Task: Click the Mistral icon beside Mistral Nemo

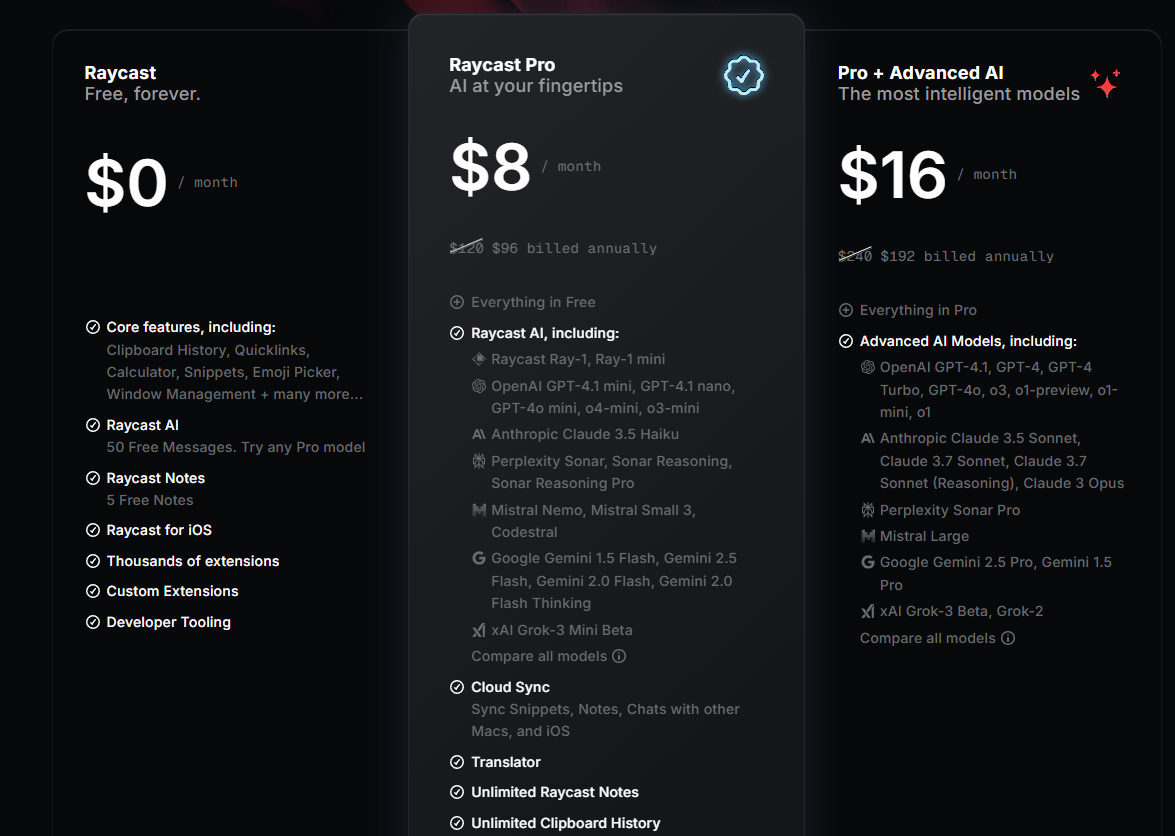Action: [x=478, y=510]
